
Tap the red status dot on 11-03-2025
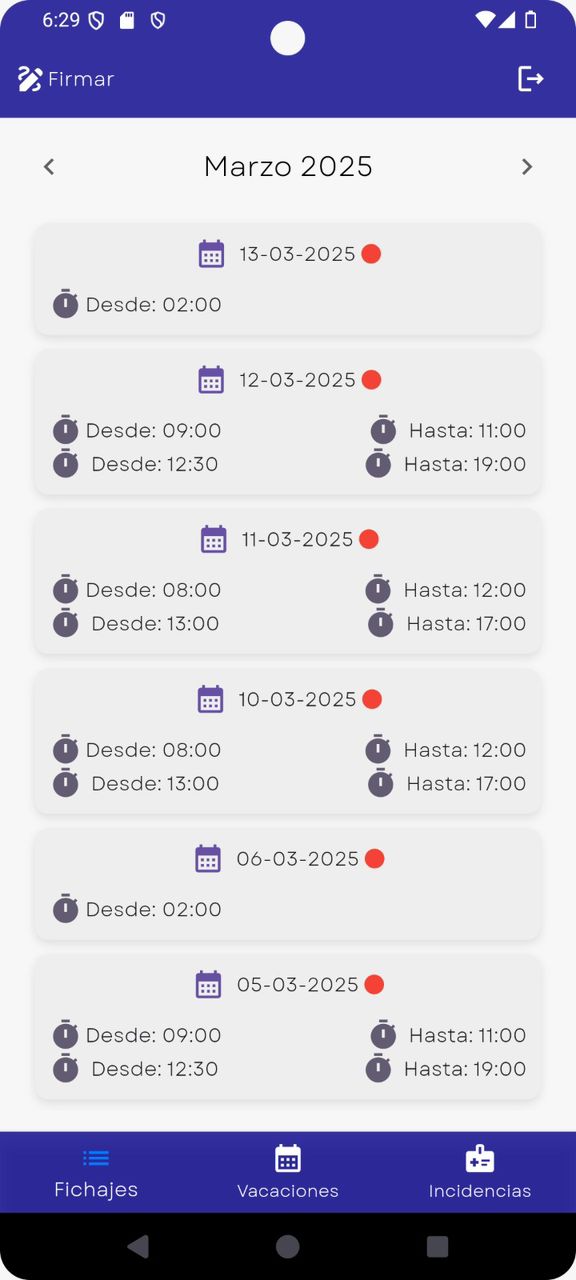[369, 540]
